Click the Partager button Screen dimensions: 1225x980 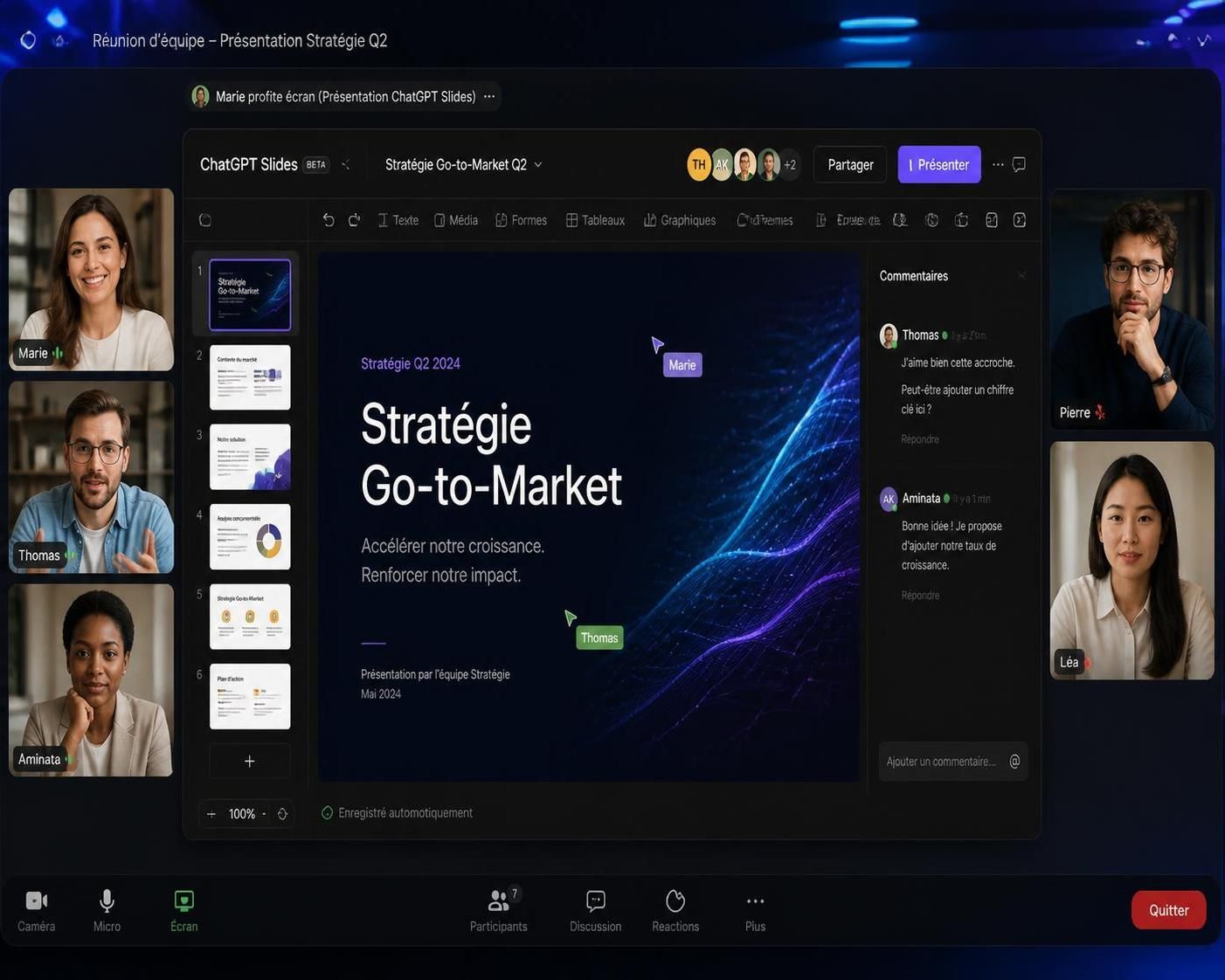tap(850, 164)
